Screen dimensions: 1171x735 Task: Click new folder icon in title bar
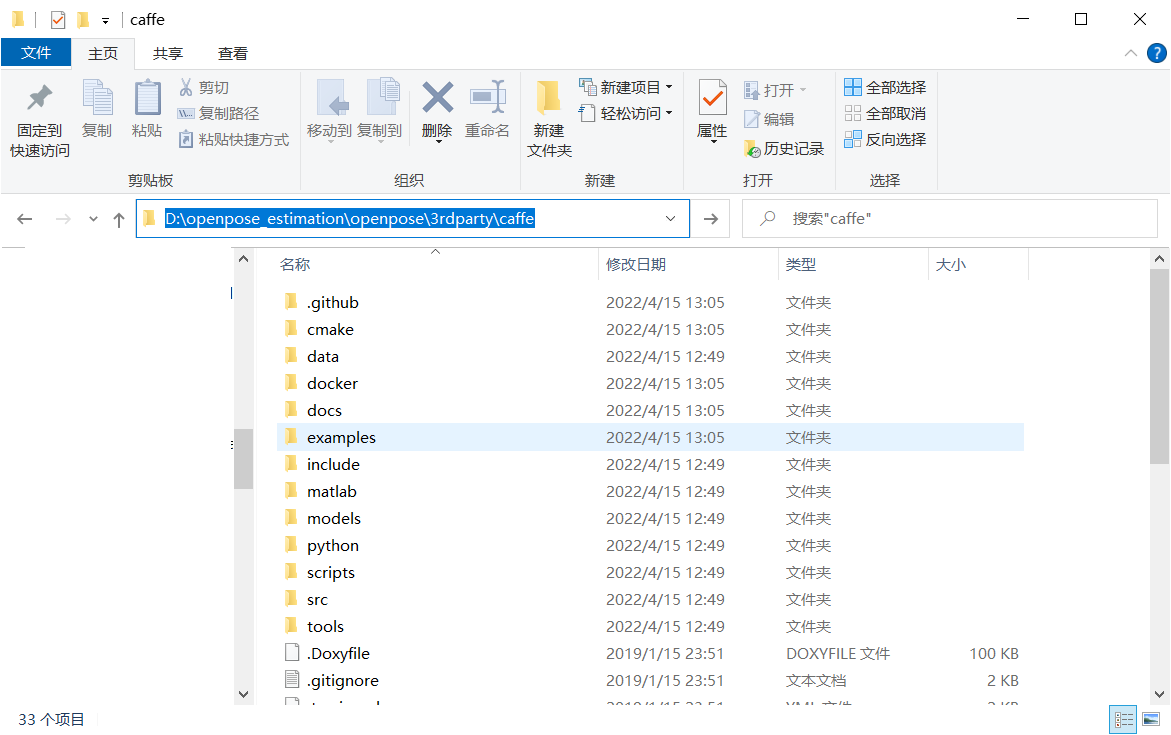[83, 19]
